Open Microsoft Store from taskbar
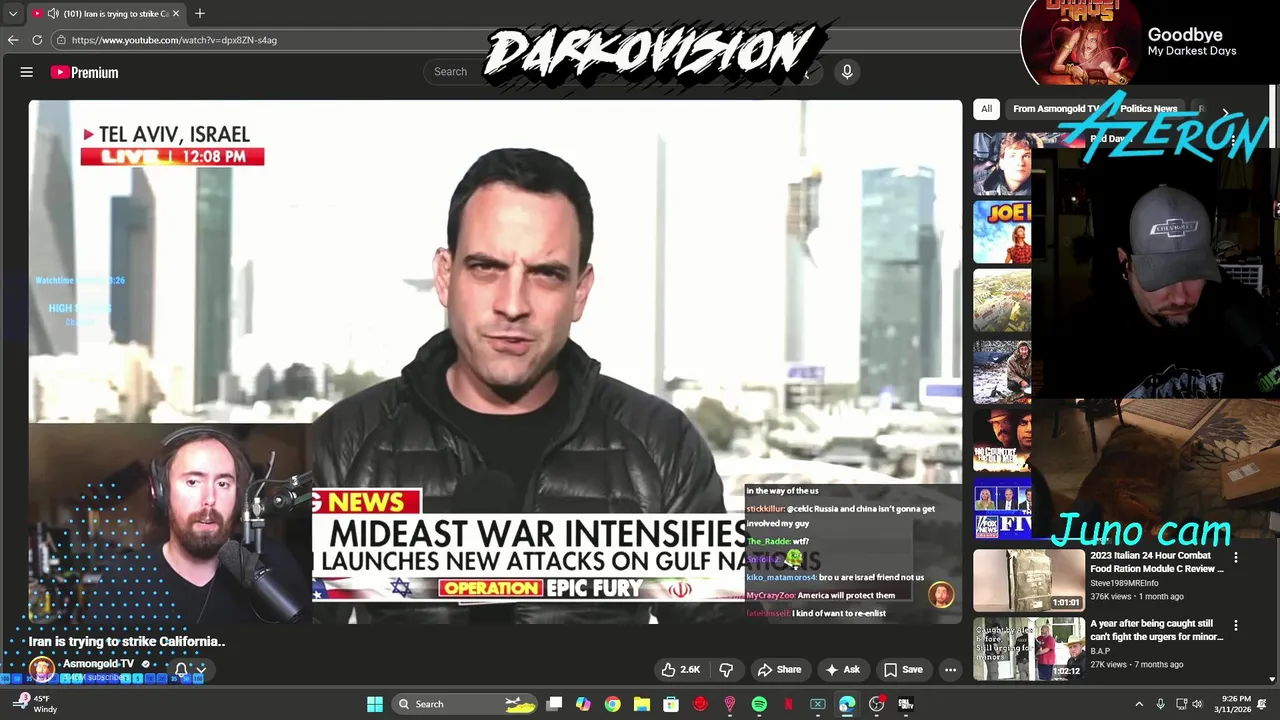This screenshot has height=720, width=1280. (671, 704)
